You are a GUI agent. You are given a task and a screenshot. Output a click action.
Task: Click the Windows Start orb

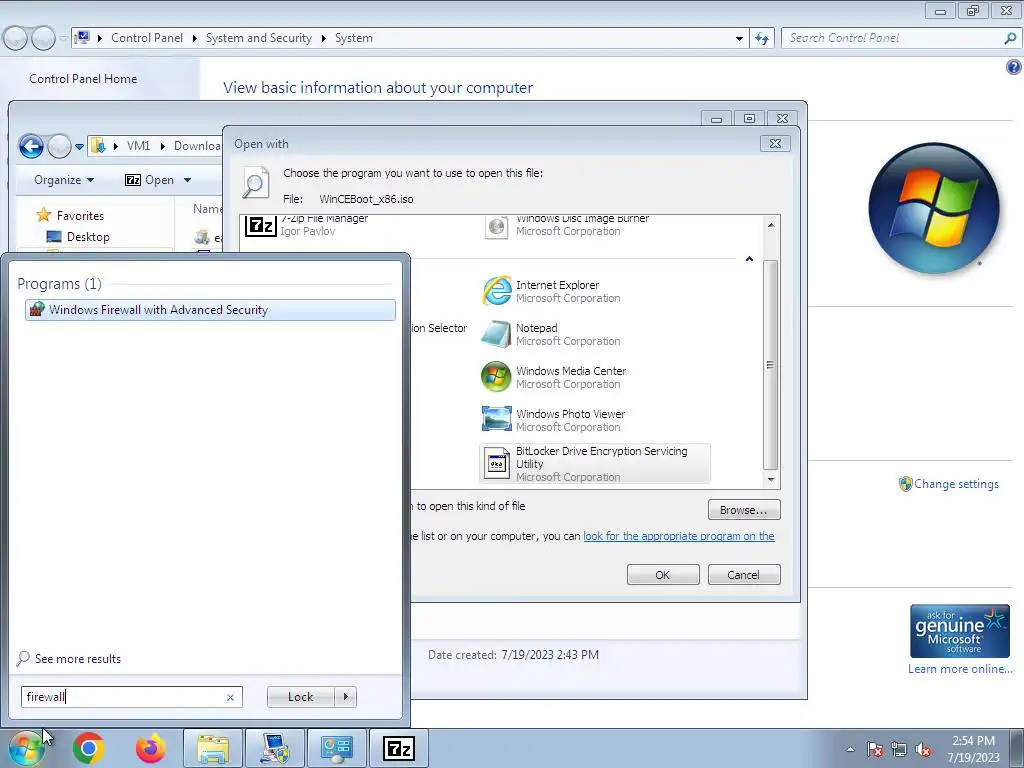(x=25, y=749)
